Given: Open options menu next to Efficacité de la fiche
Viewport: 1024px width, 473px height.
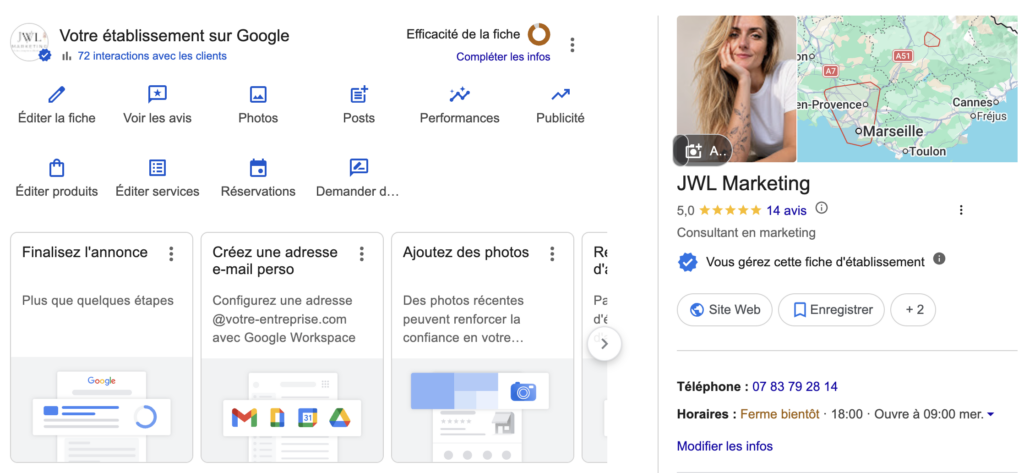Looking at the screenshot, I should (572, 45).
